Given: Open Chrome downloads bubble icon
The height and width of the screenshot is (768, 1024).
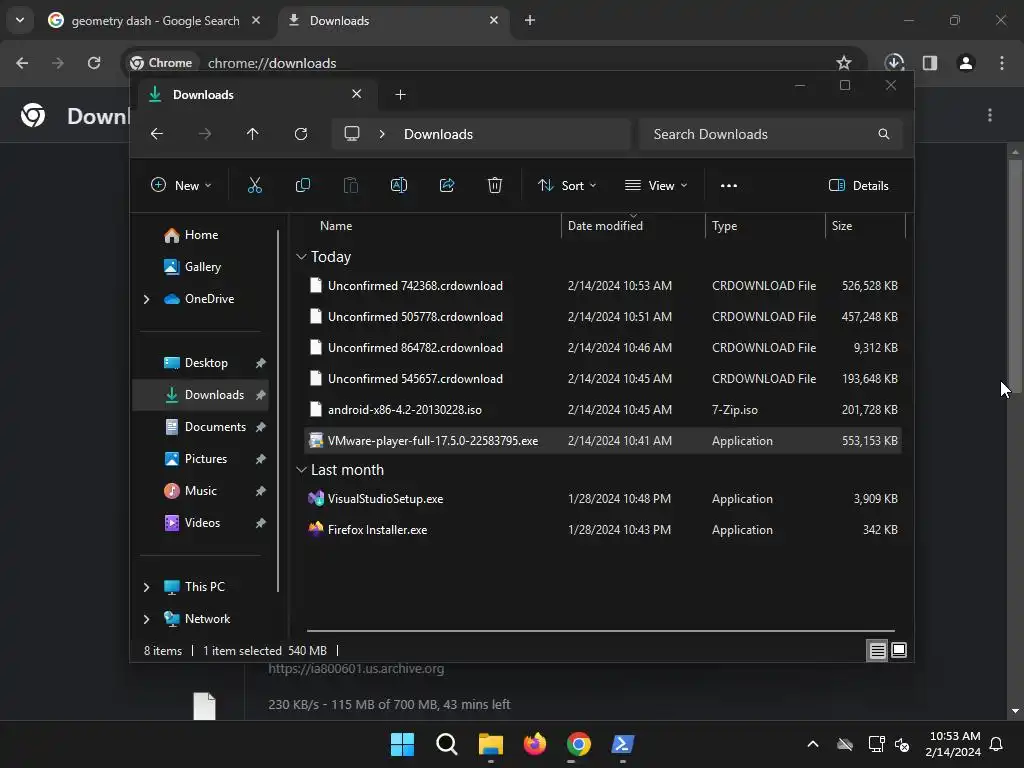Looking at the screenshot, I should (894, 63).
